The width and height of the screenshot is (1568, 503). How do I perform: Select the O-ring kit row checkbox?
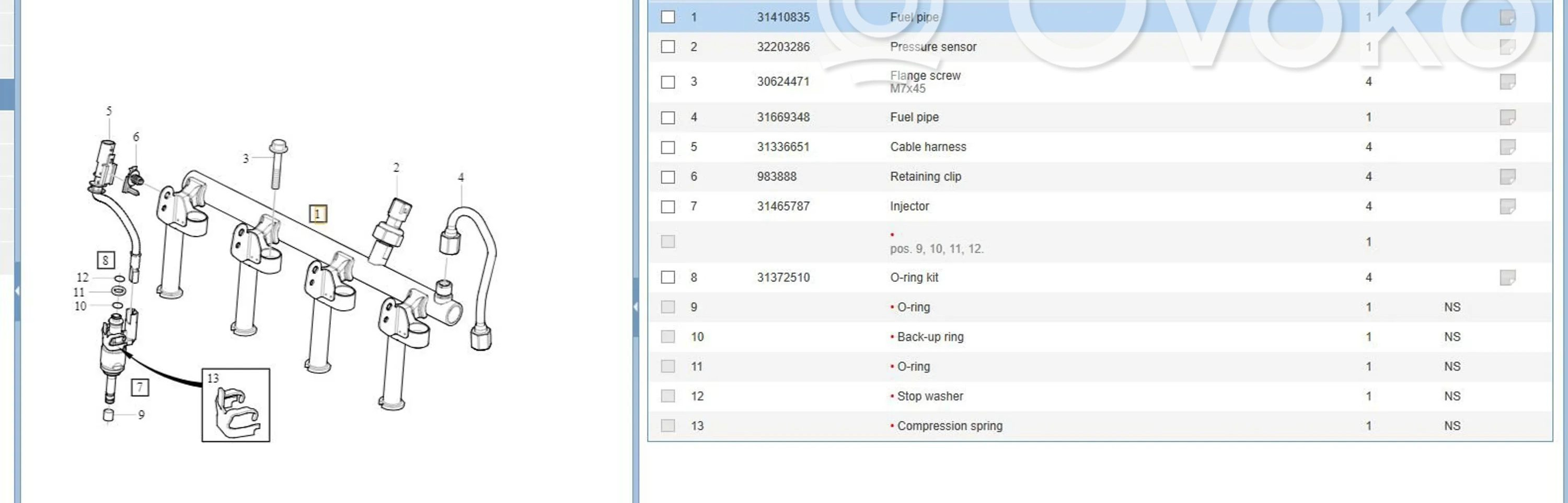(x=668, y=278)
